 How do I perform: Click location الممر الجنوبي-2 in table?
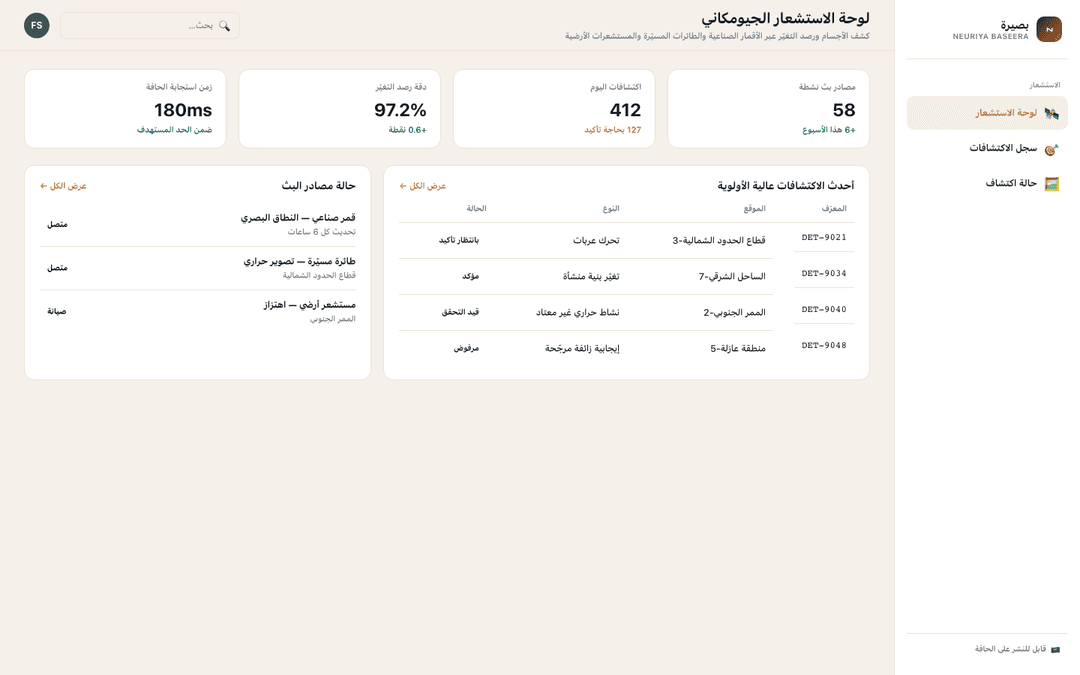(734, 312)
